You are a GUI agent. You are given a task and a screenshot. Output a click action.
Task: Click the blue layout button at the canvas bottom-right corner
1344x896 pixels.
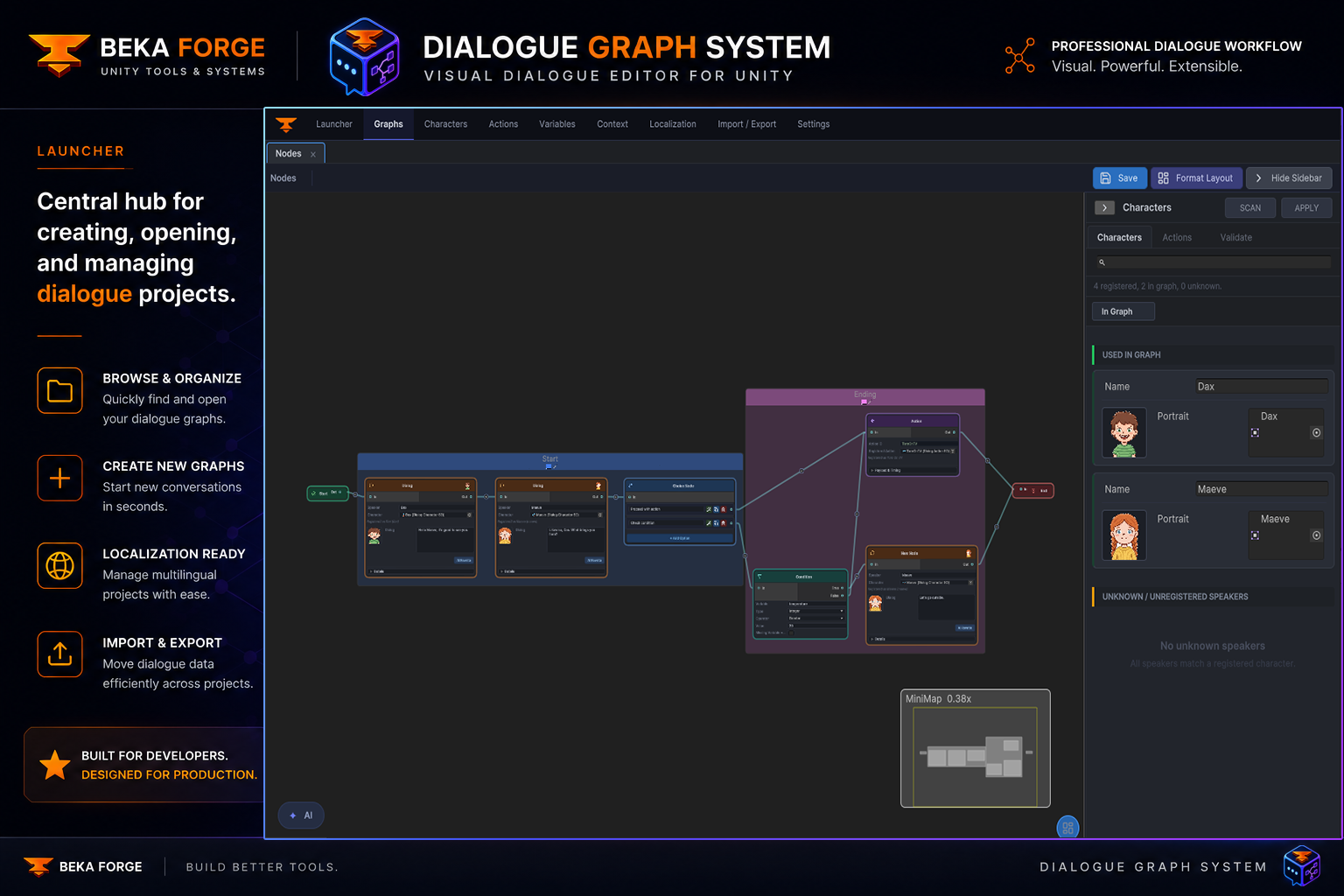[x=1067, y=826]
